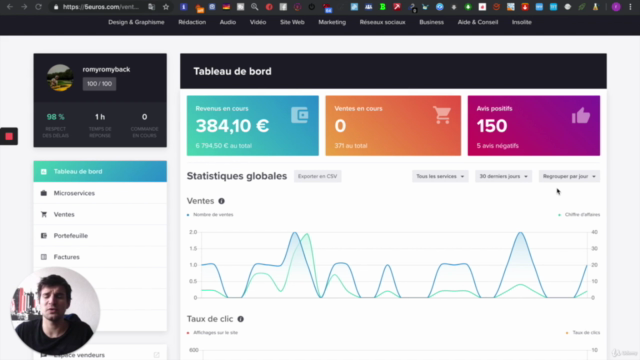Toggle the Affichages sur le site legend item
Screen dimensions: 640x360
tap(212, 333)
